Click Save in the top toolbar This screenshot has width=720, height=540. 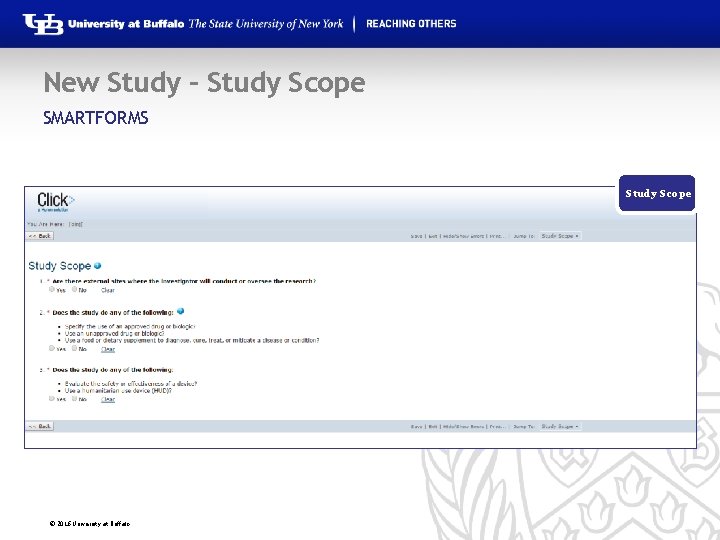point(416,236)
